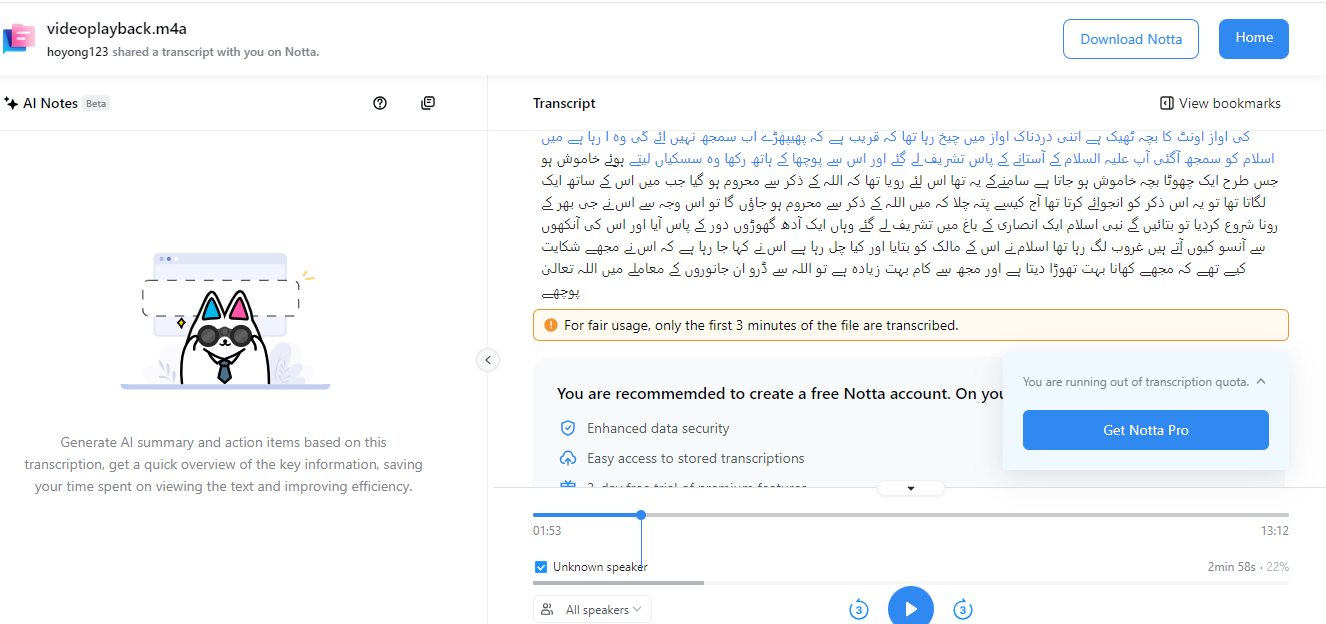Rewind 3 seconds

[858, 609]
